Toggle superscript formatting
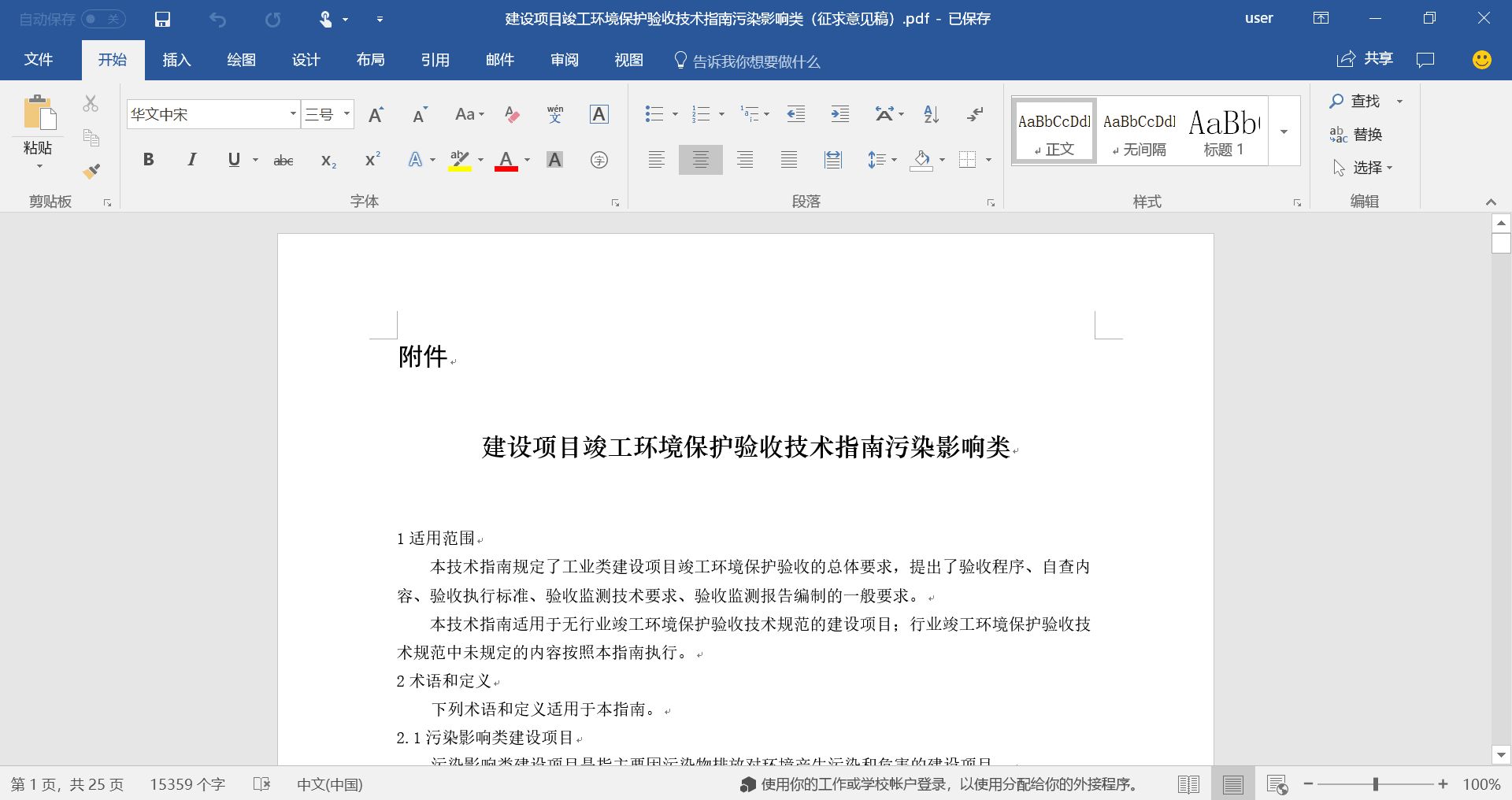The image size is (1512, 800). 372,160
